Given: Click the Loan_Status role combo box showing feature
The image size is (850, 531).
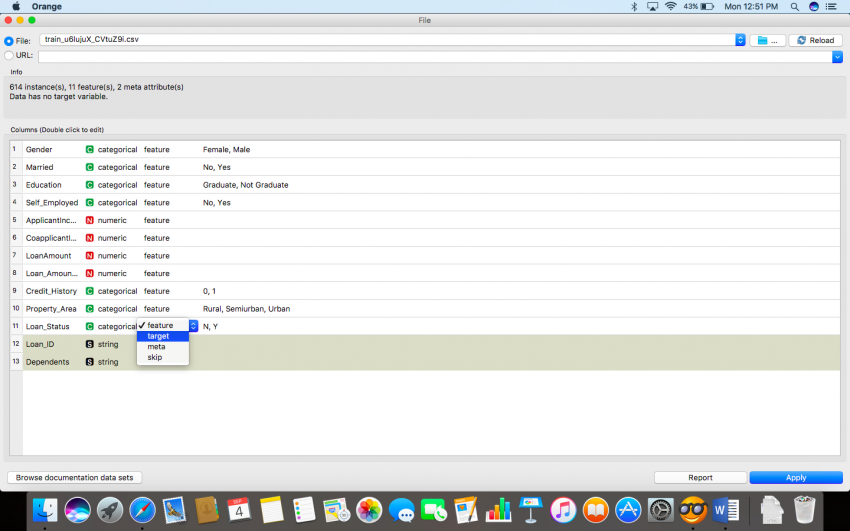Looking at the screenshot, I should pyautogui.click(x=167, y=326).
